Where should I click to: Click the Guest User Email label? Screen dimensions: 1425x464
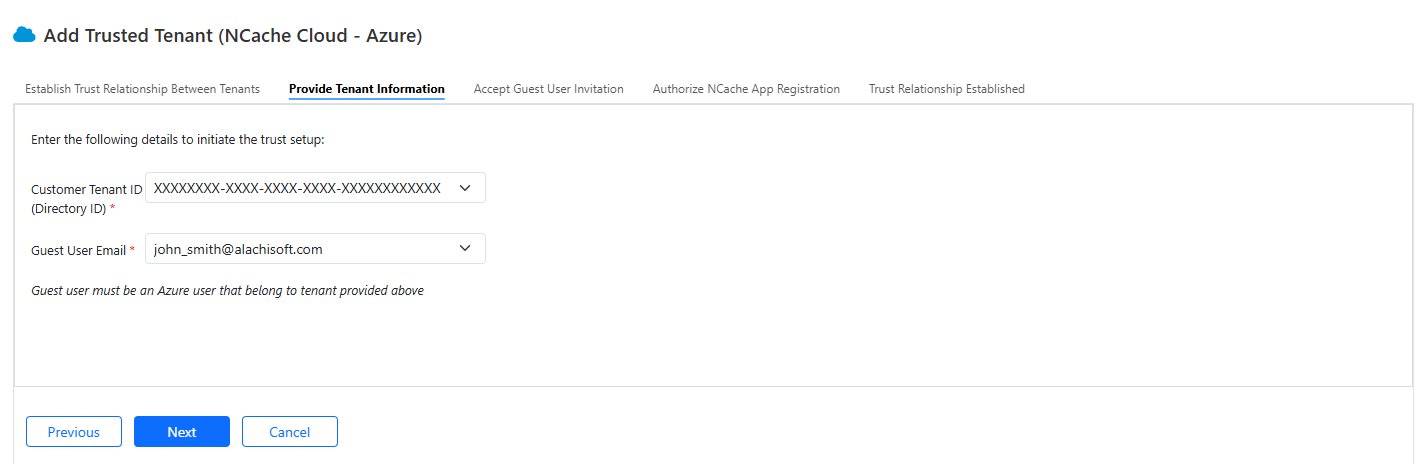[x=83, y=250]
